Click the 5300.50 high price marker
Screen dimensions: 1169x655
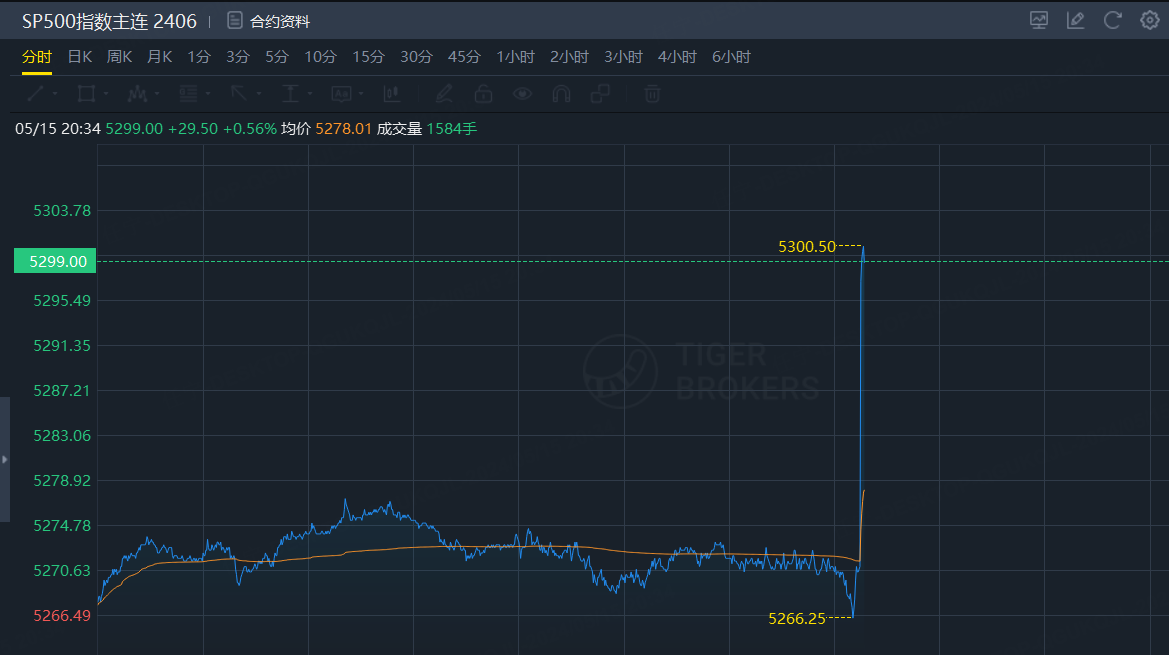[x=807, y=246]
